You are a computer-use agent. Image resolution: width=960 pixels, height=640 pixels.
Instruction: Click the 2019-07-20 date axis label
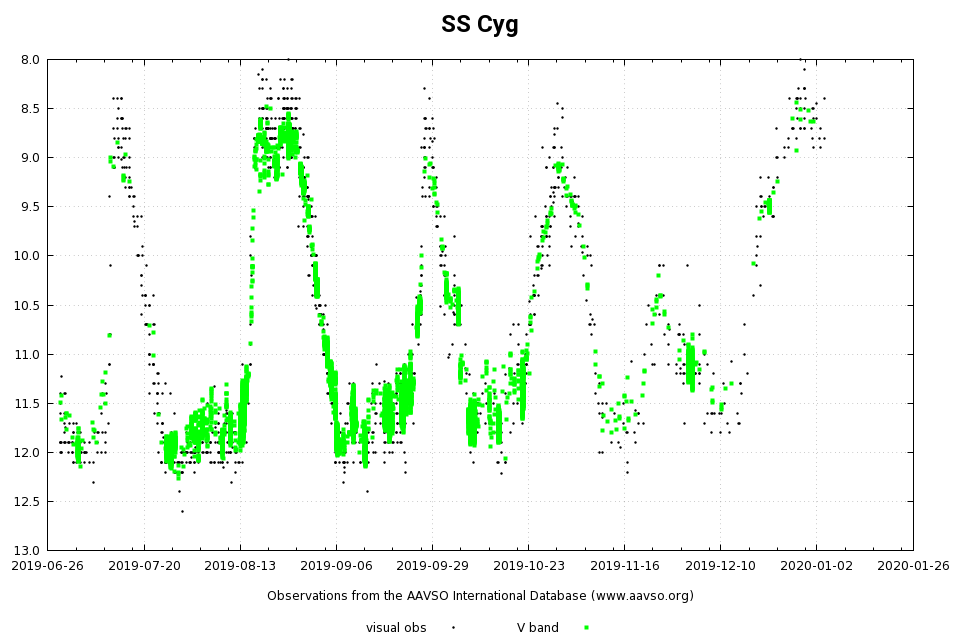coord(144,565)
